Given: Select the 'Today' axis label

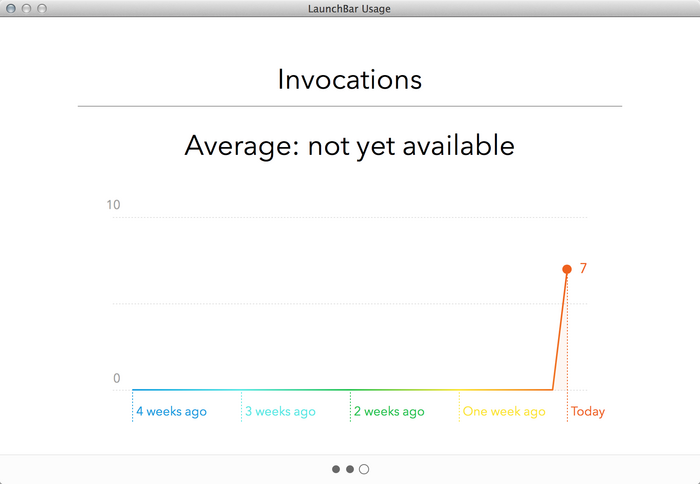Looking at the screenshot, I should [x=588, y=411].
